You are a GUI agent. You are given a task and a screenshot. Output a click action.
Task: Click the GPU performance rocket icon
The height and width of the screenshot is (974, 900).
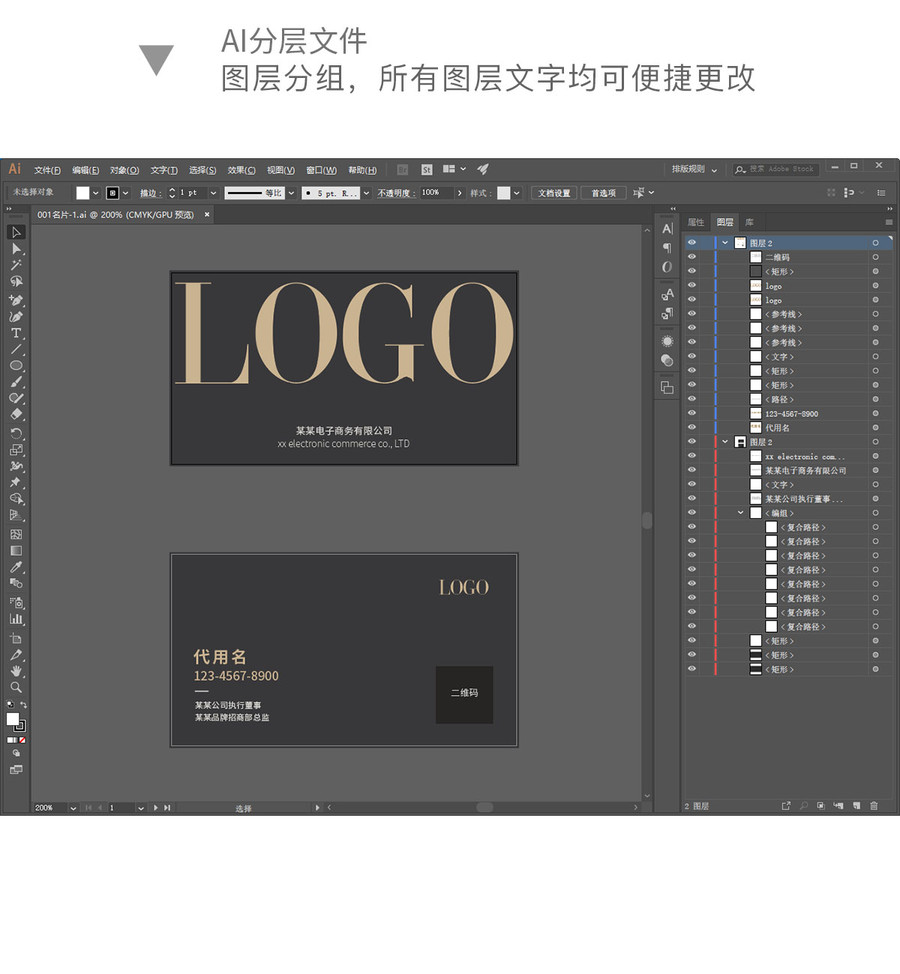tap(483, 169)
